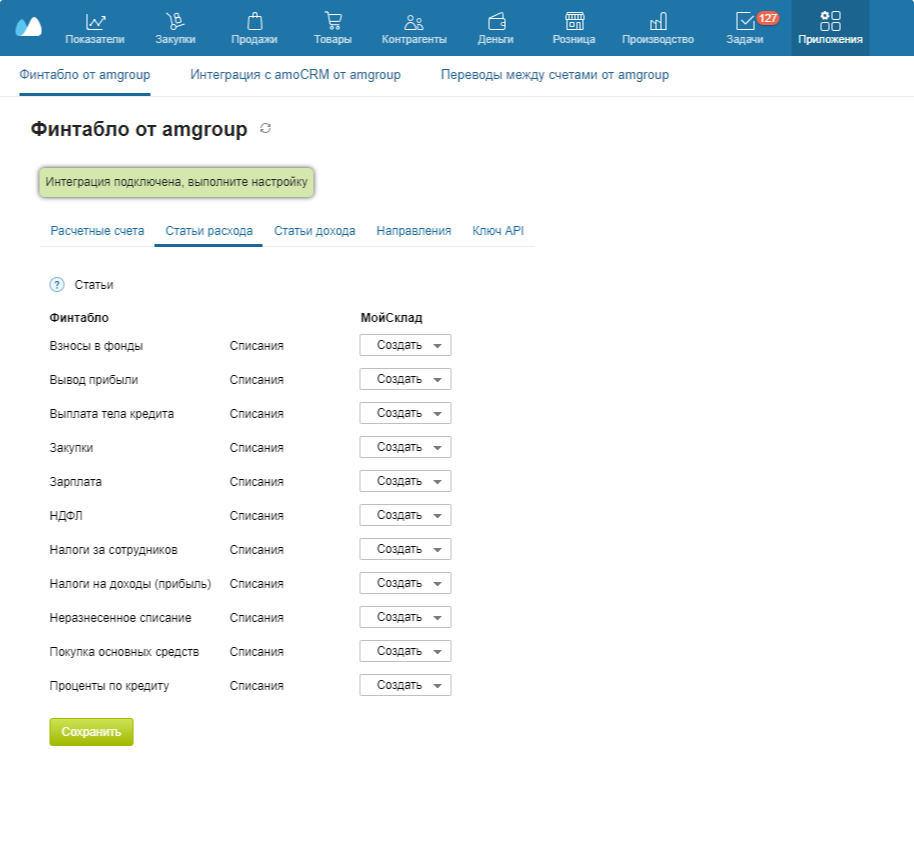Click the help question mark near Статьи
The height and width of the screenshot is (845, 914).
click(57, 284)
